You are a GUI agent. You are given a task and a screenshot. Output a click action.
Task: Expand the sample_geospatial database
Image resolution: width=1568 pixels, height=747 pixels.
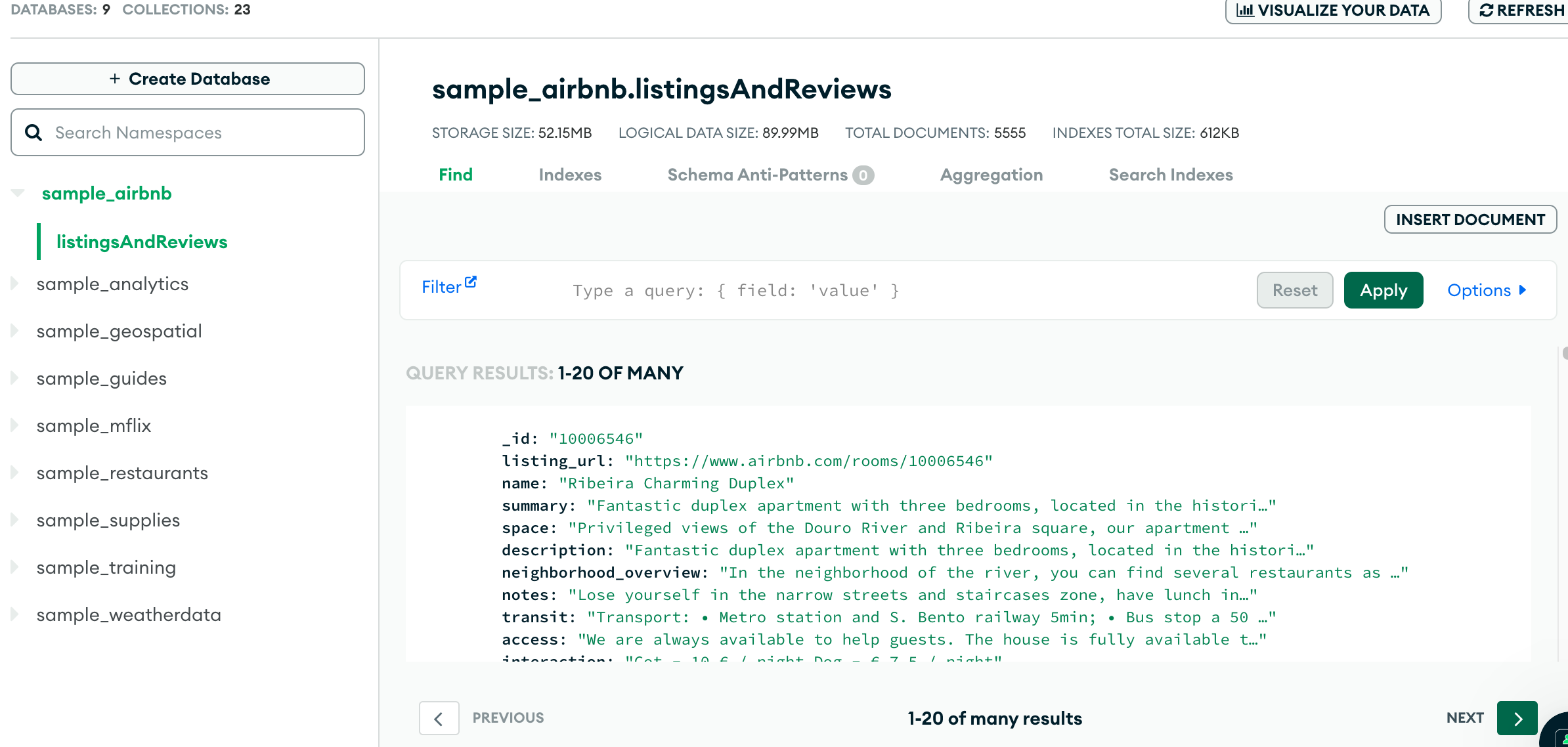point(14,331)
